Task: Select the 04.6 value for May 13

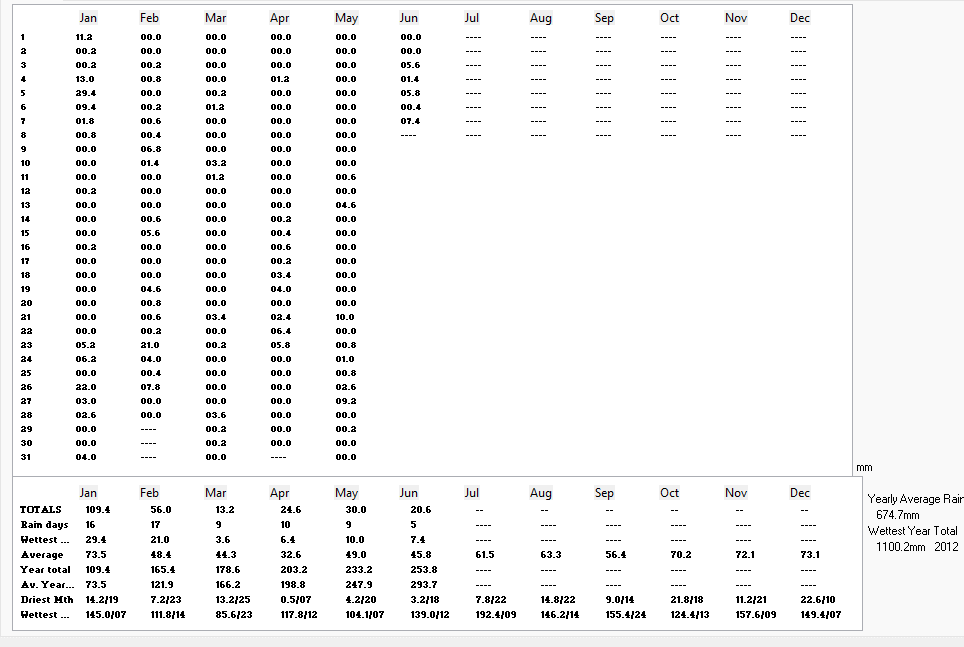Action: pyautogui.click(x=346, y=205)
